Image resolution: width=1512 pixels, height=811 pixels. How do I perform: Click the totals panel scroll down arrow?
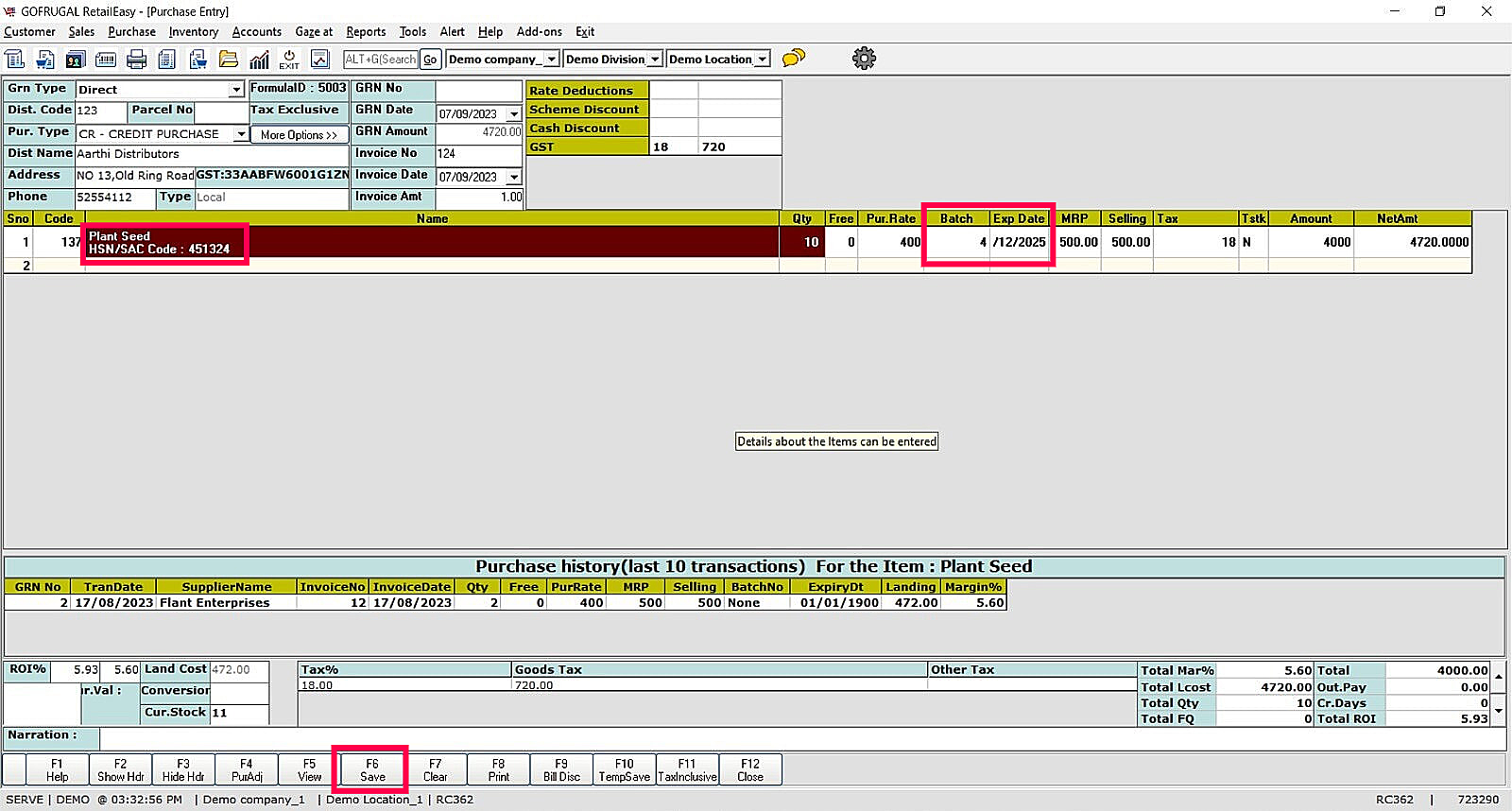[1499, 711]
